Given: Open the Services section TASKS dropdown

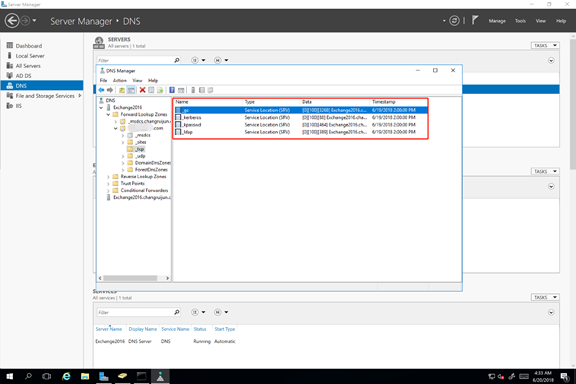Looking at the screenshot, I should coord(545,297).
